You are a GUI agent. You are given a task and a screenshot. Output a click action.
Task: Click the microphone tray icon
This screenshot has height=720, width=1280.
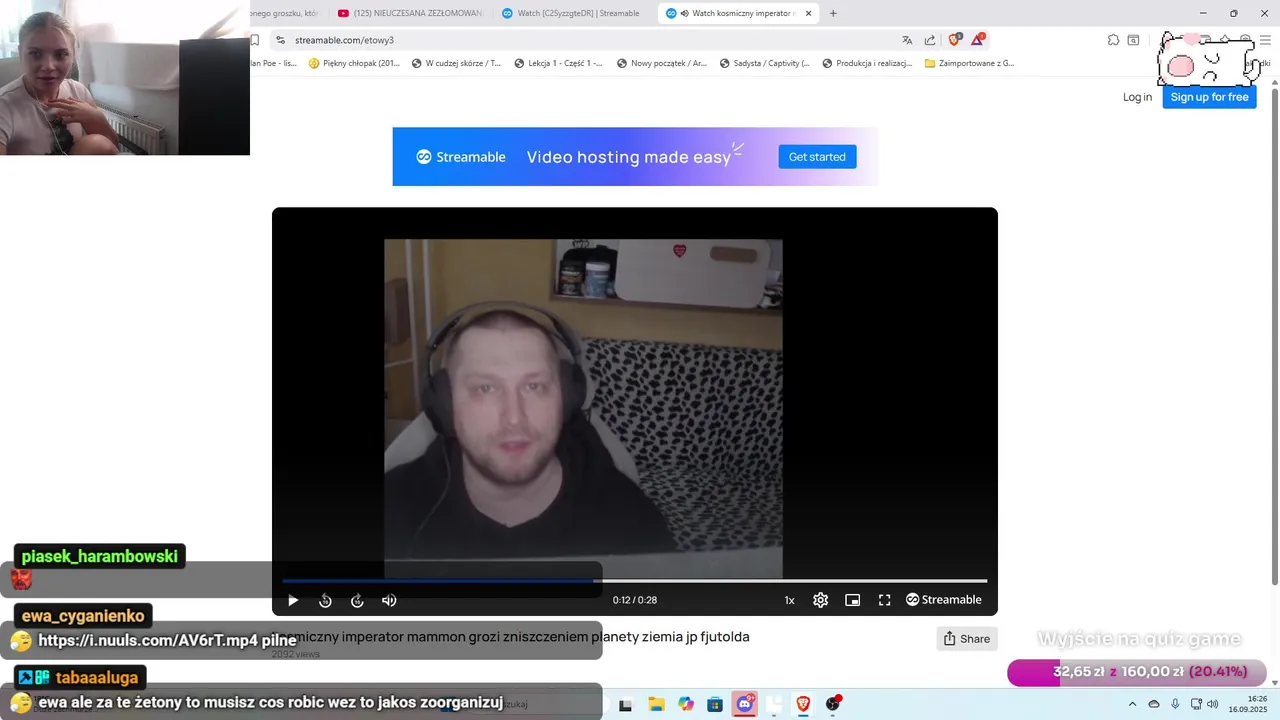[x=1175, y=704]
